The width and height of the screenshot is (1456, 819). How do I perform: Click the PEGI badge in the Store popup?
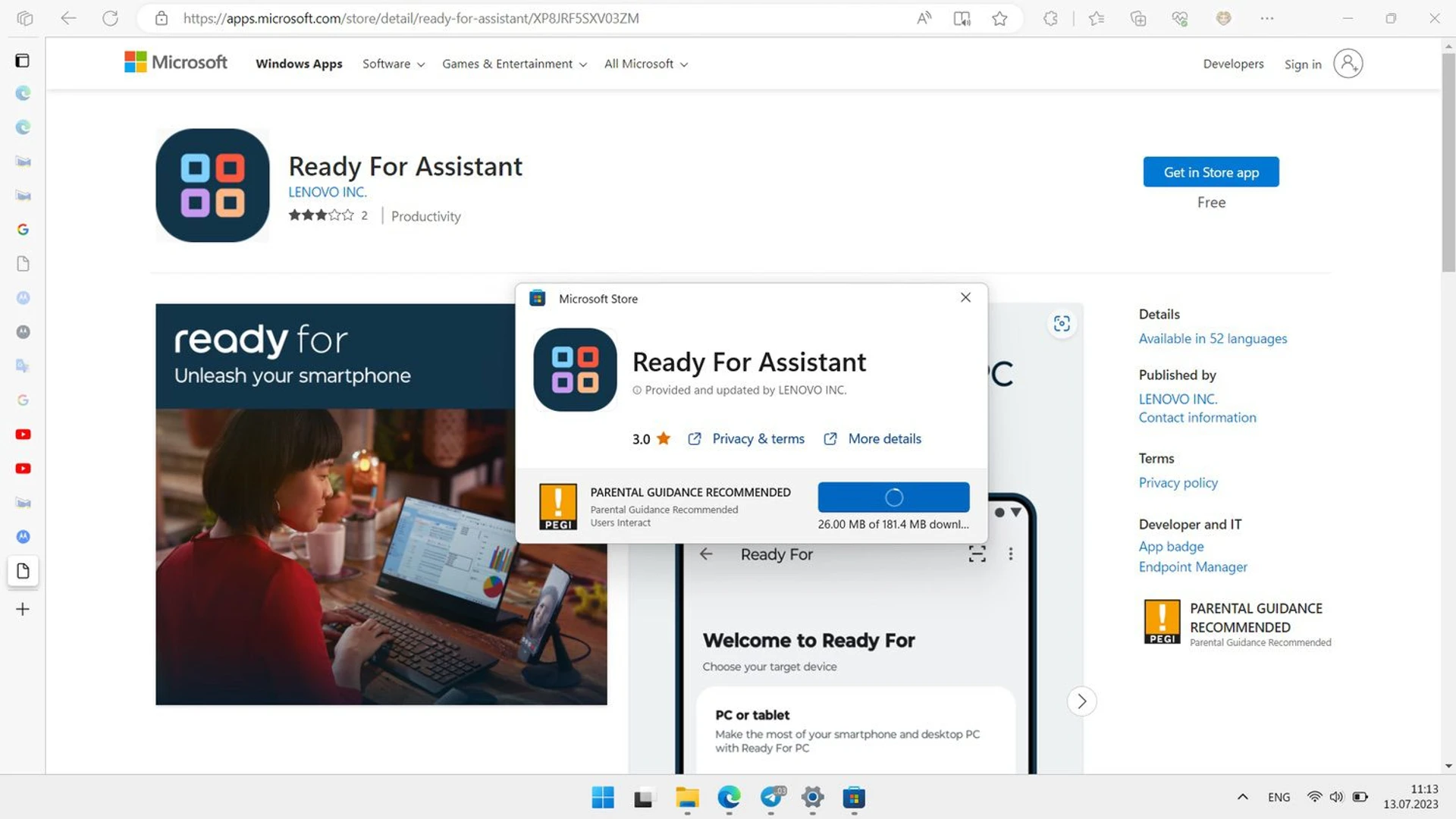558,506
